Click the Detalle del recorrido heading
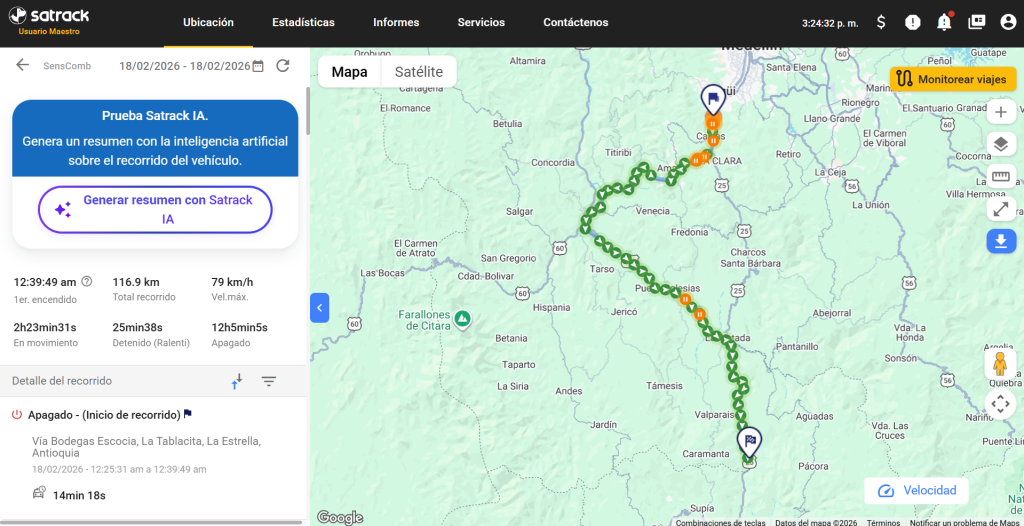Screen dimensions: 1024x526 point(62,381)
